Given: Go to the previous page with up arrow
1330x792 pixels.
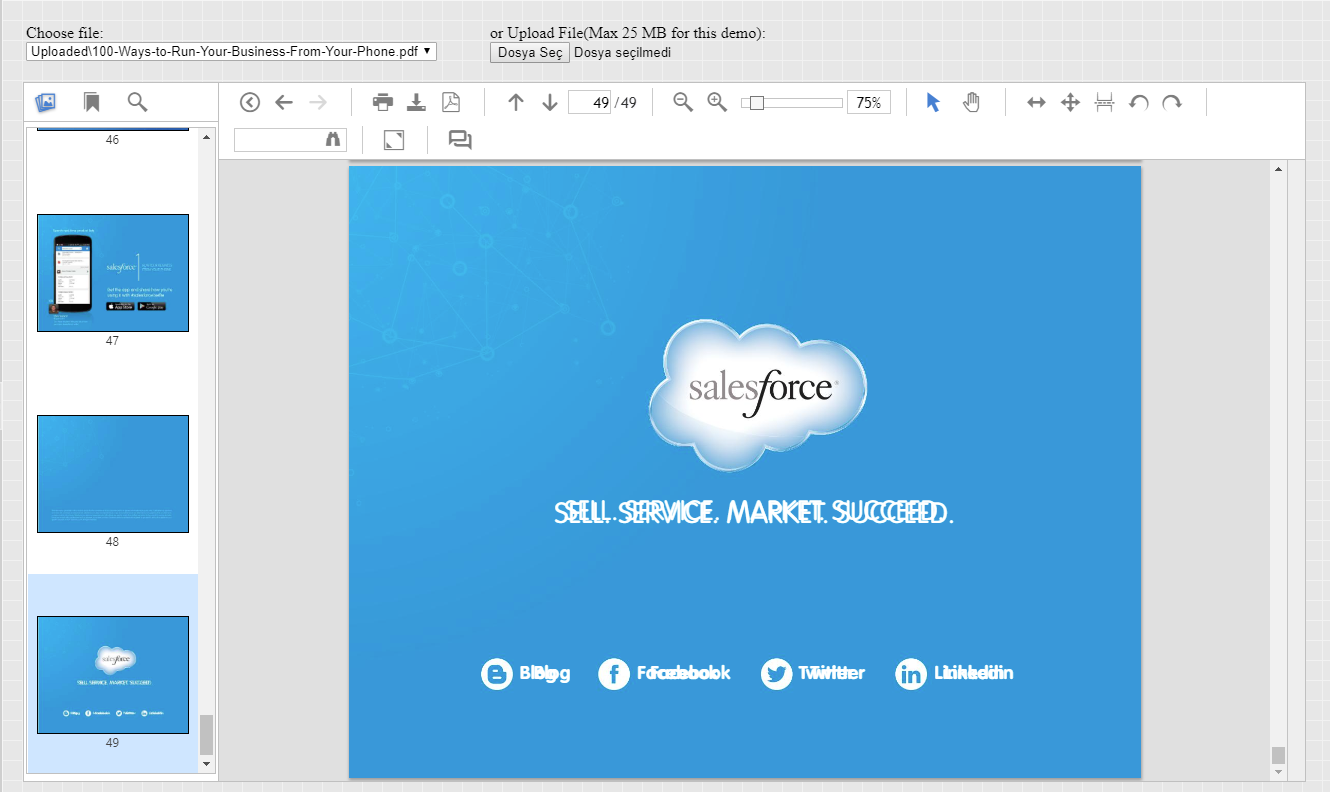Looking at the screenshot, I should [x=516, y=102].
